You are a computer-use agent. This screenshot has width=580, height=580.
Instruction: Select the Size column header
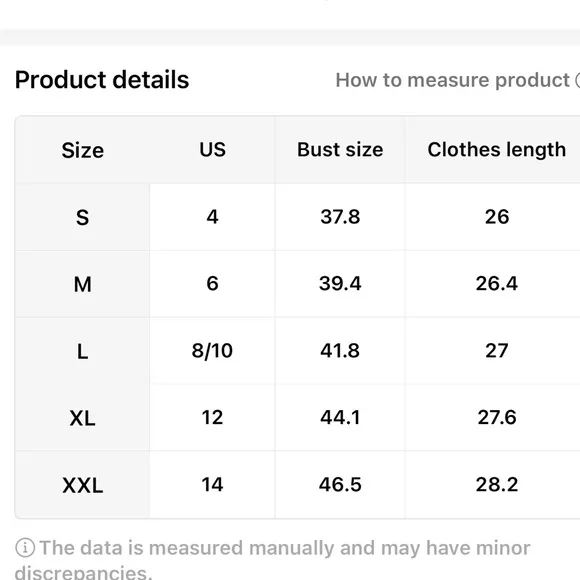coord(82,150)
